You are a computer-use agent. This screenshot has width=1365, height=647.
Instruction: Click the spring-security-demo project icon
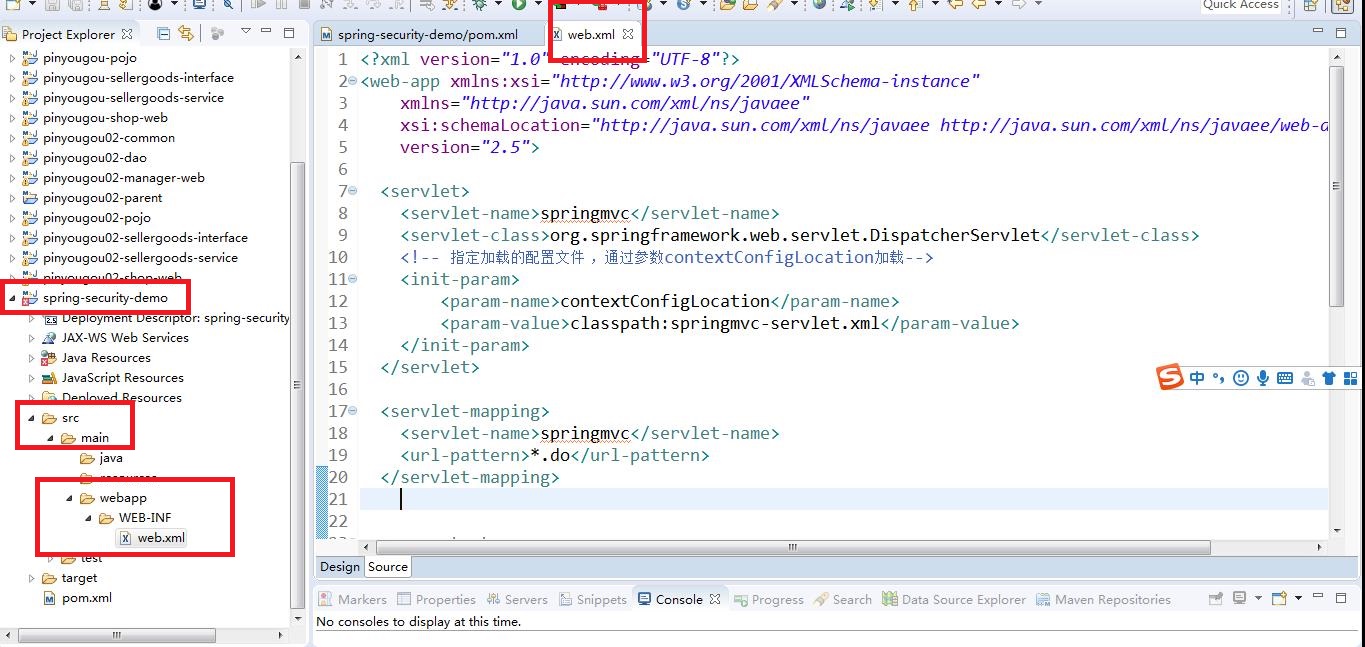30,297
